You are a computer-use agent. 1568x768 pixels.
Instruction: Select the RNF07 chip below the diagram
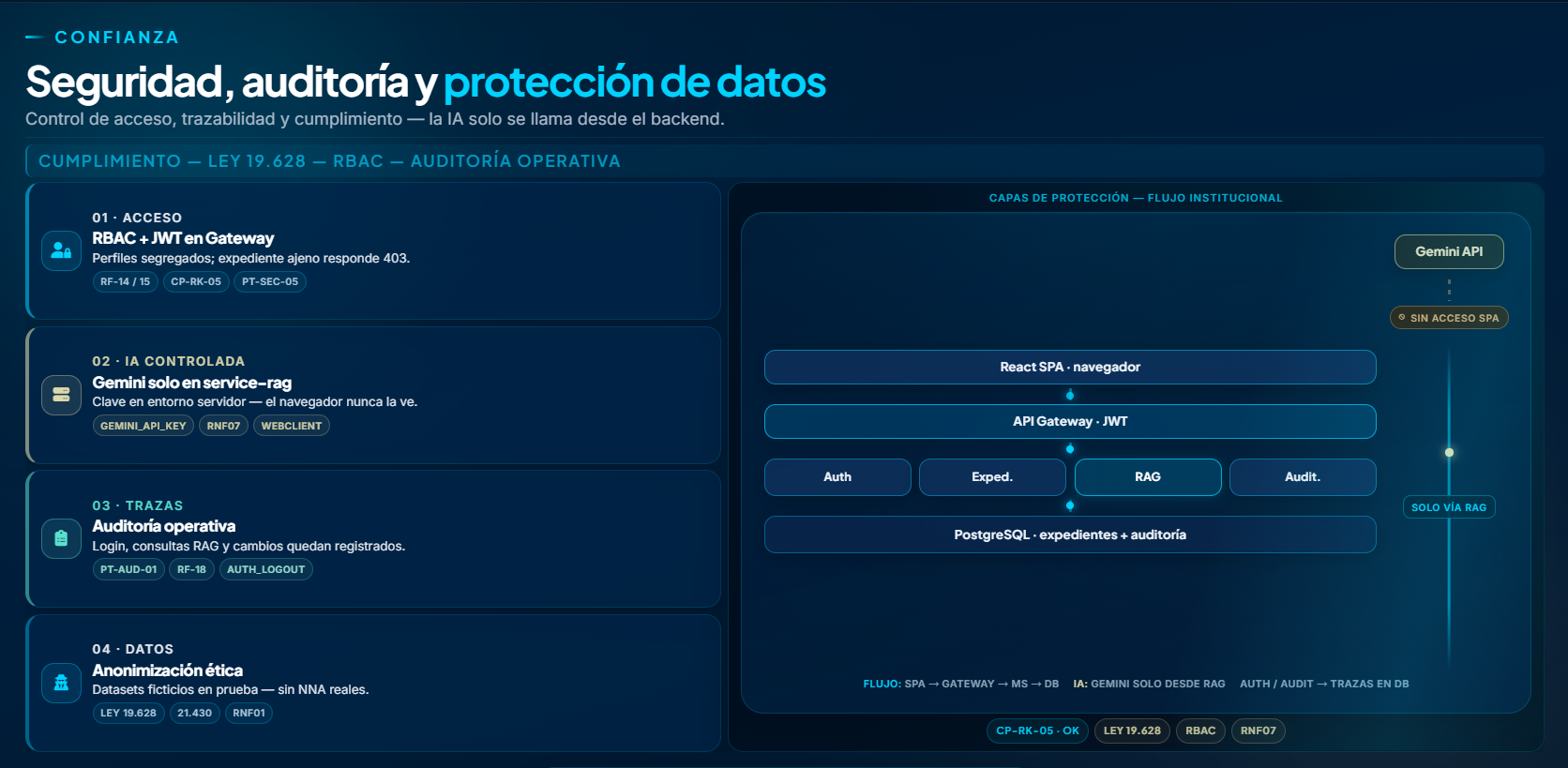coord(1259,730)
